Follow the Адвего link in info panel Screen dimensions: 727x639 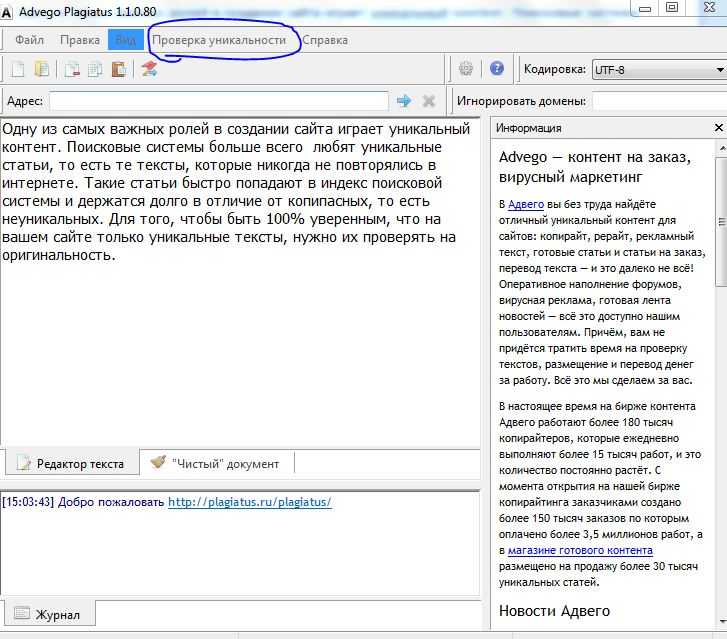click(x=526, y=204)
